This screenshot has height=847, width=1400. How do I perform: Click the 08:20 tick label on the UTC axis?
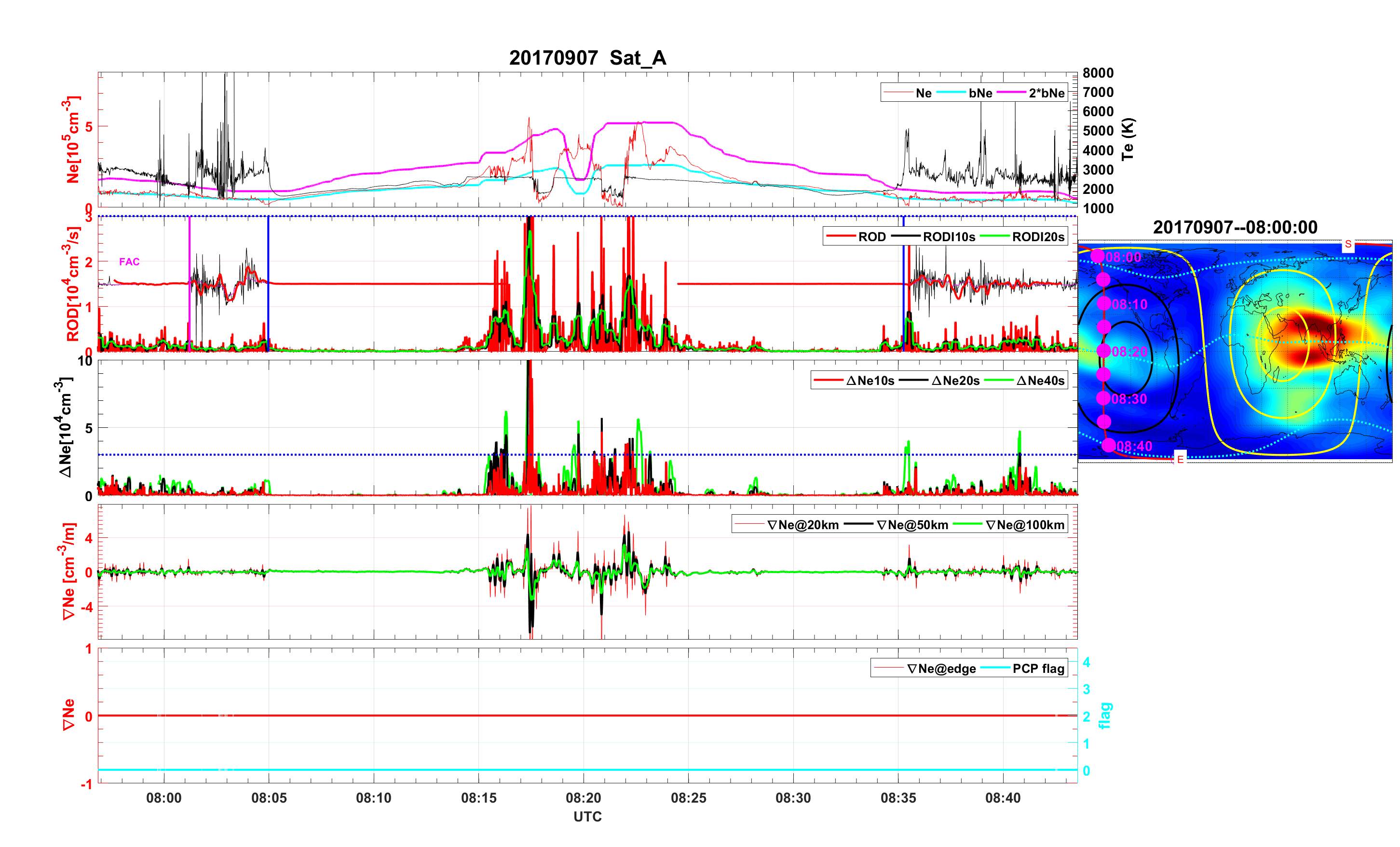(583, 797)
